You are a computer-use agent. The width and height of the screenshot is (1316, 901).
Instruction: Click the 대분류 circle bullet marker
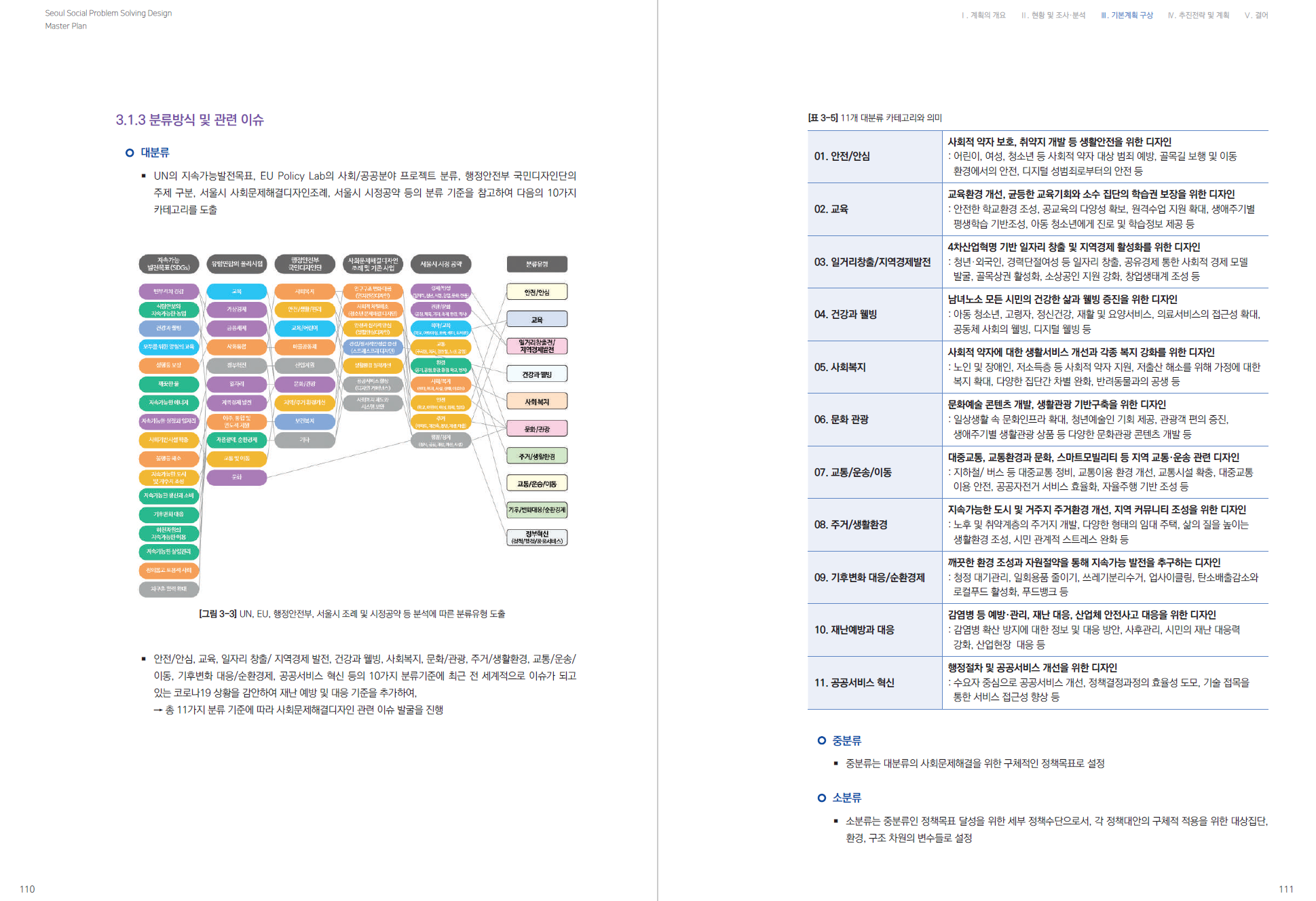pos(130,153)
